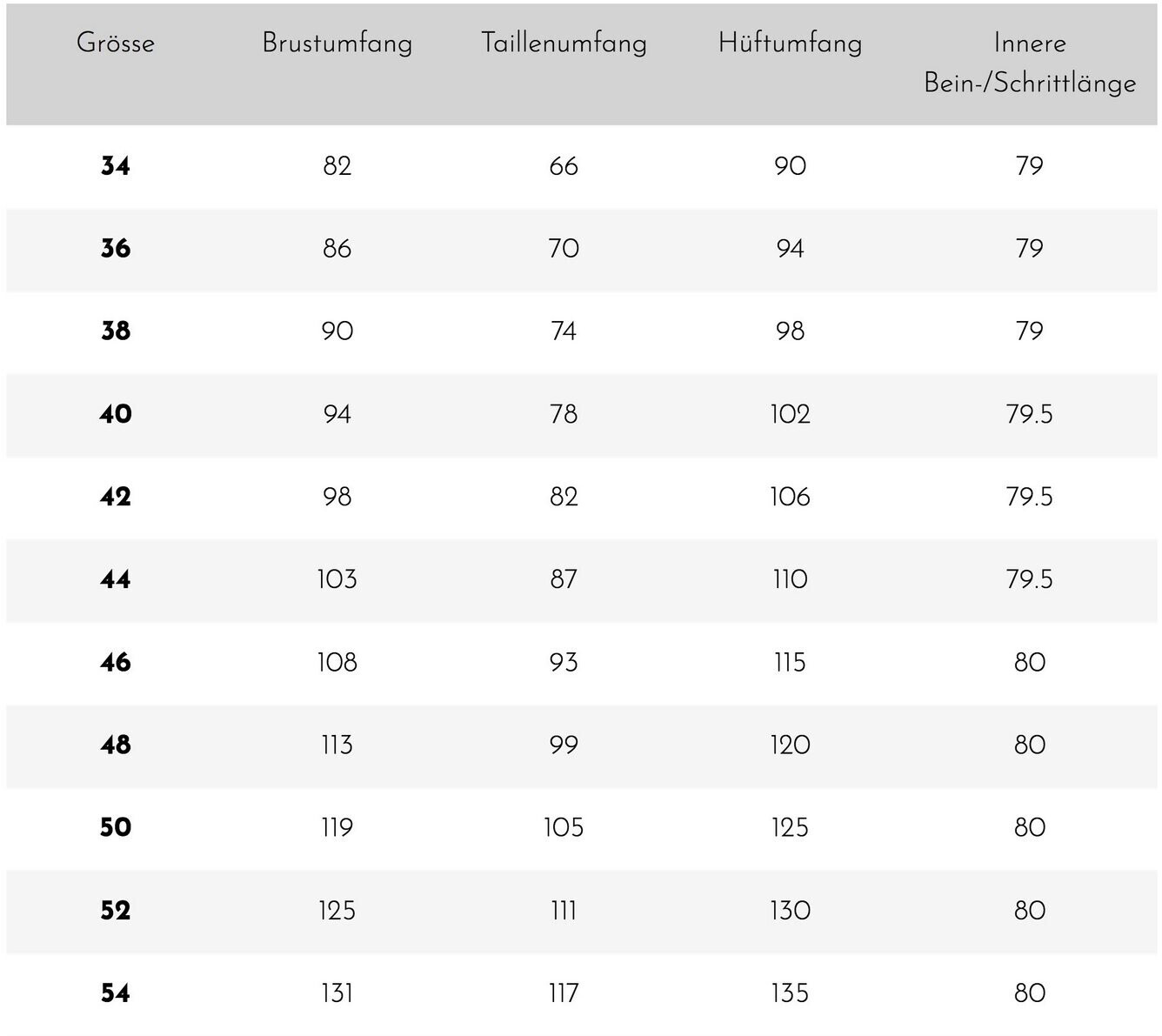Click size 52 row label
The width and height of the screenshot is (1162, 1036).
(x=116, y=910)
